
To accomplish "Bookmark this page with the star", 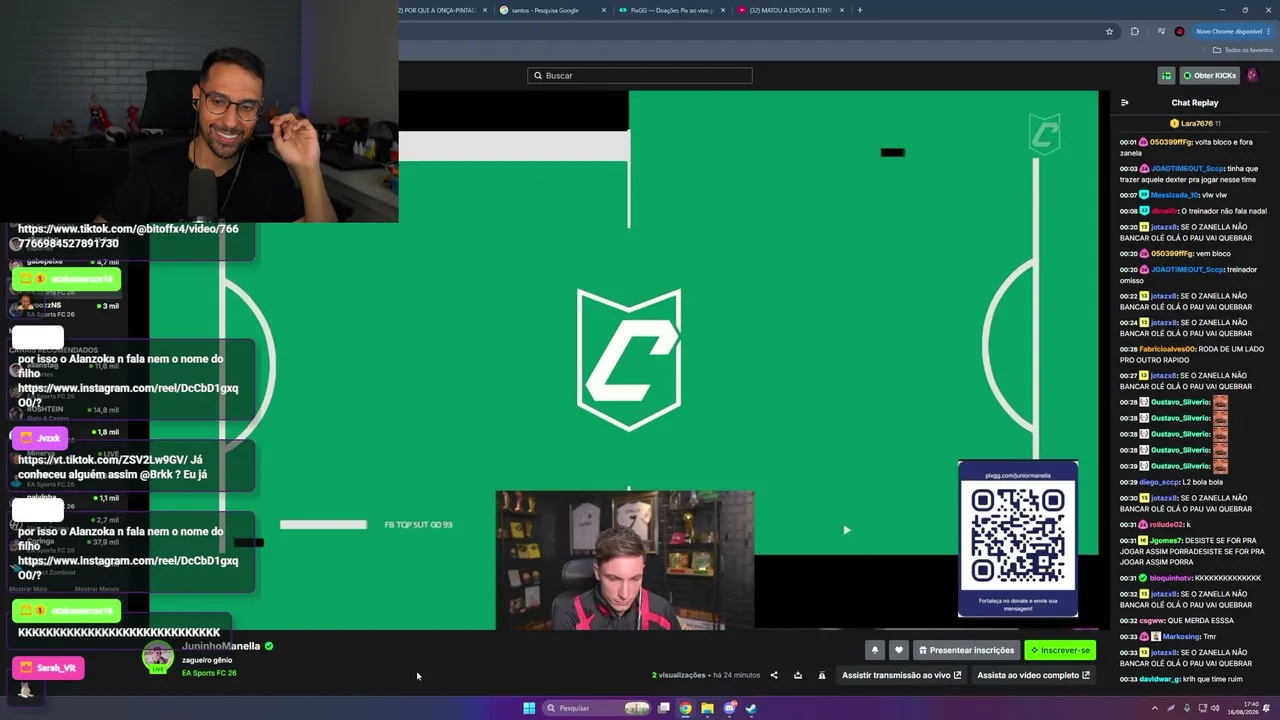I will tap(1109, 31).
